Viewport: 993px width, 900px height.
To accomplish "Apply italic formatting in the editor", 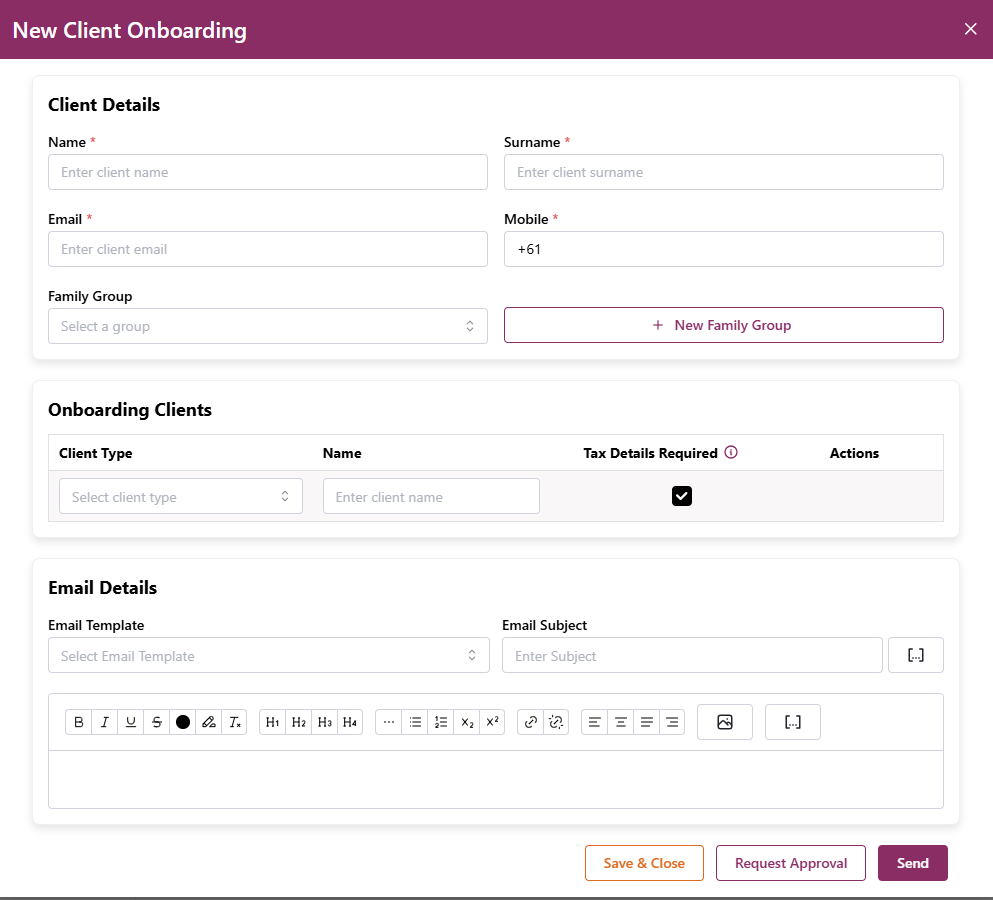I will click(105, 722).
